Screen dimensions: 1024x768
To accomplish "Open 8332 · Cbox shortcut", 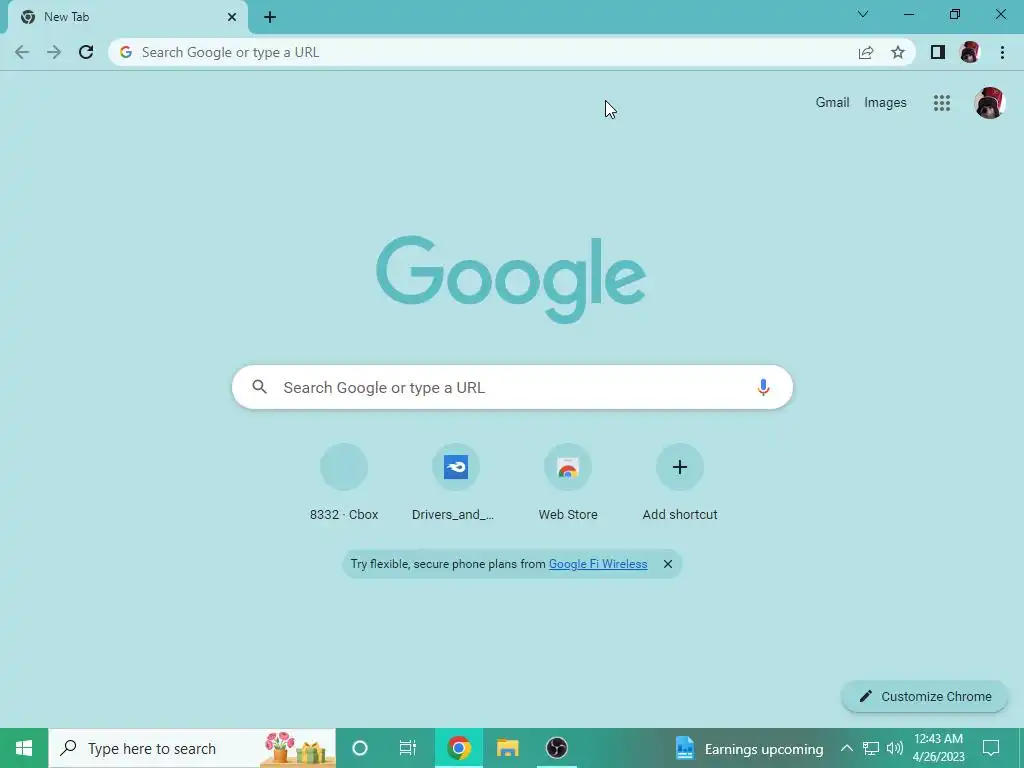I will [344, 483].
